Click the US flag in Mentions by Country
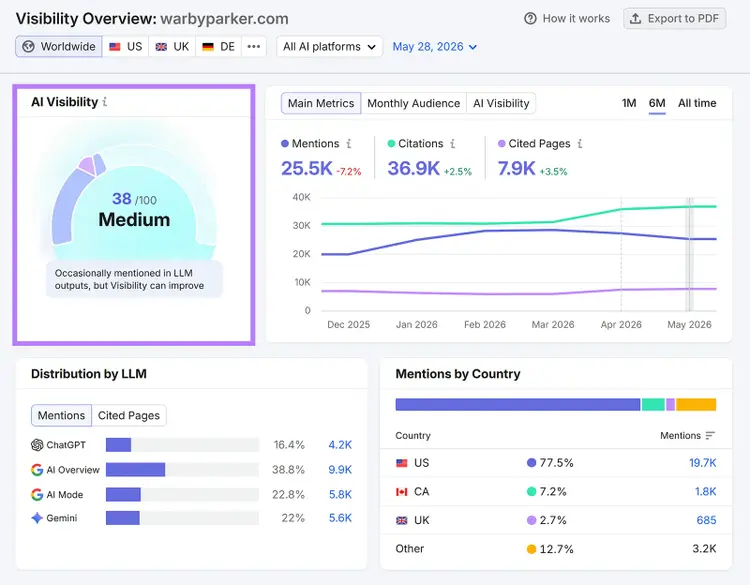Image resolution: width=750 pixels, height=585 pixels. click(x=402, y=463)
